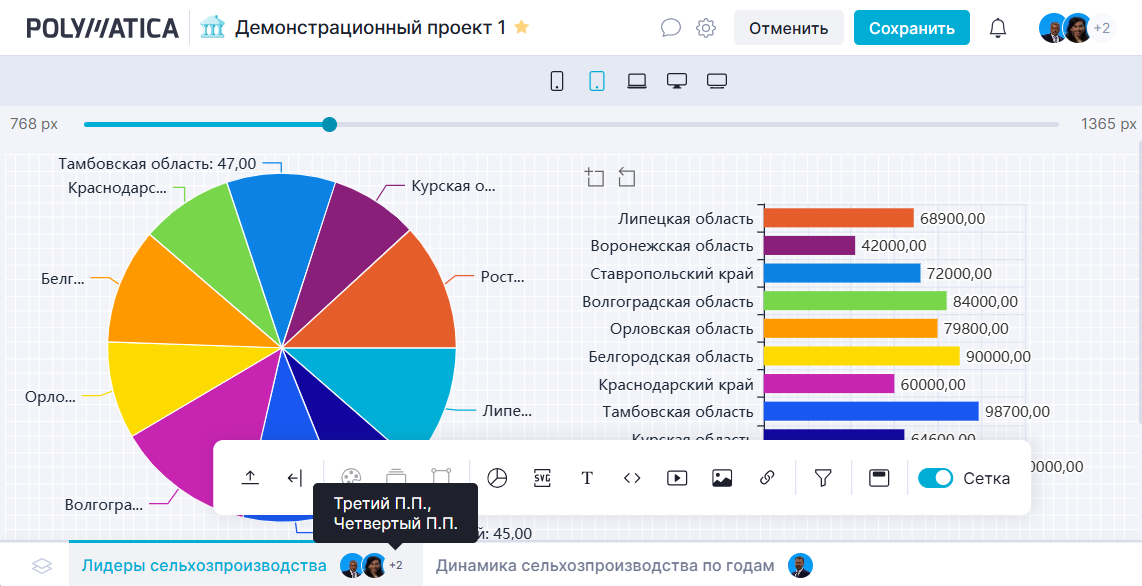Add a video player widget
1142x586 pixels.
pyautogui.click(x=677, y=478)
